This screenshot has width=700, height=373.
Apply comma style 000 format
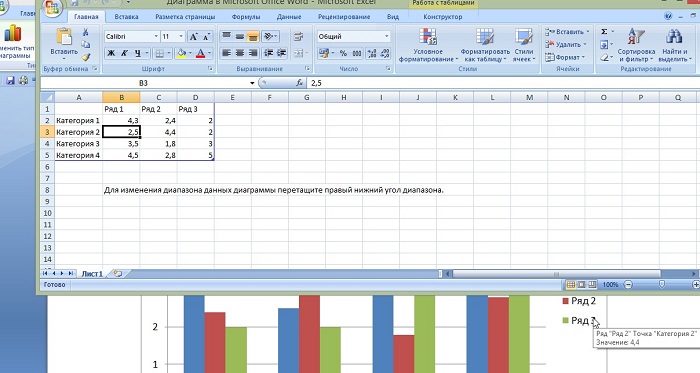(x=357, y=54)
